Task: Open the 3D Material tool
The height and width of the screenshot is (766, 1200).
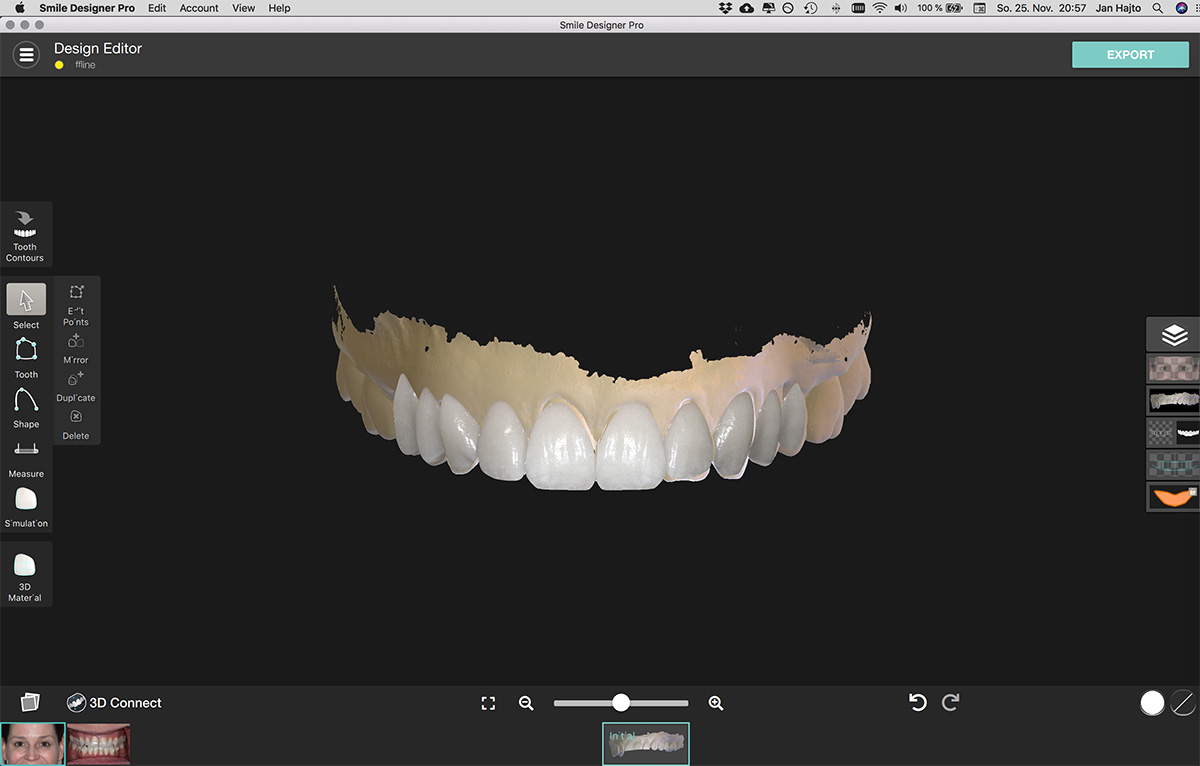Action: pos(26,575)
